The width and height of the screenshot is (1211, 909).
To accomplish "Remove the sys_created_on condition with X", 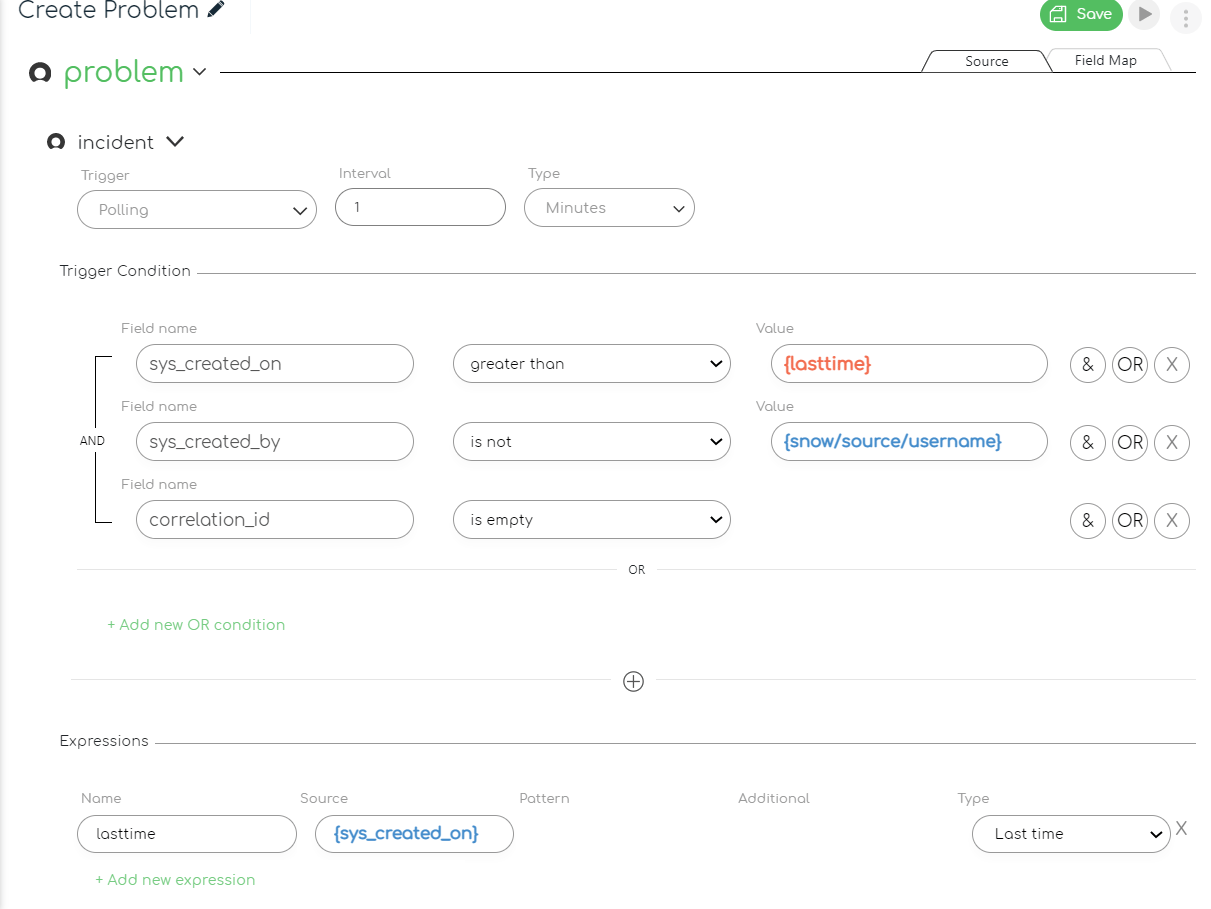I will click(1172, 365).
